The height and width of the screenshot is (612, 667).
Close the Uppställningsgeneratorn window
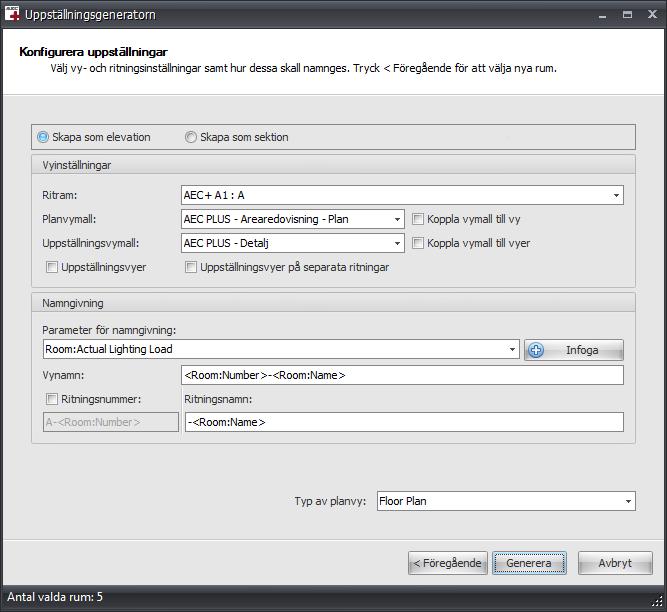click(652, 14)
